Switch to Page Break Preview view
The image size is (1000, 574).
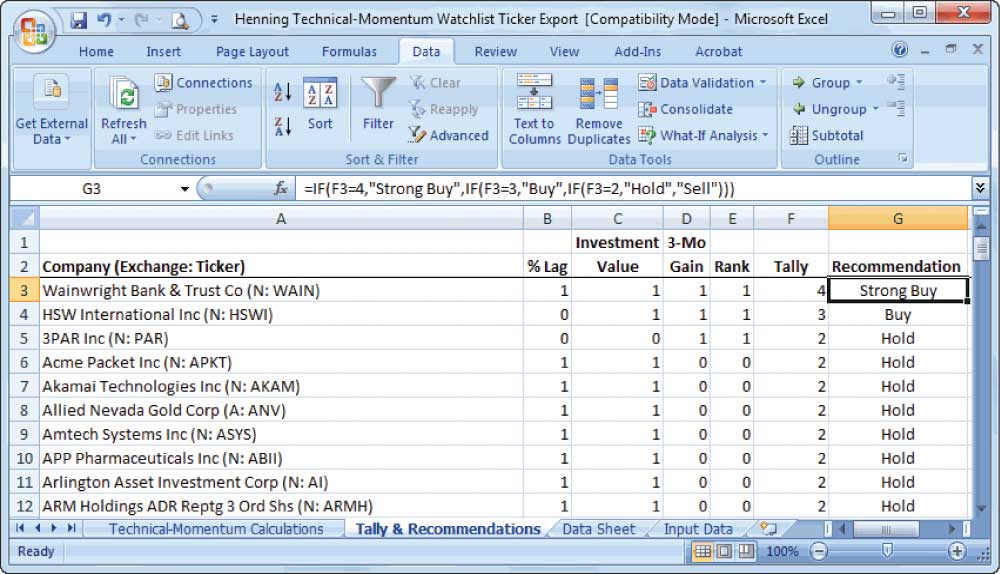tap(746, 552)
